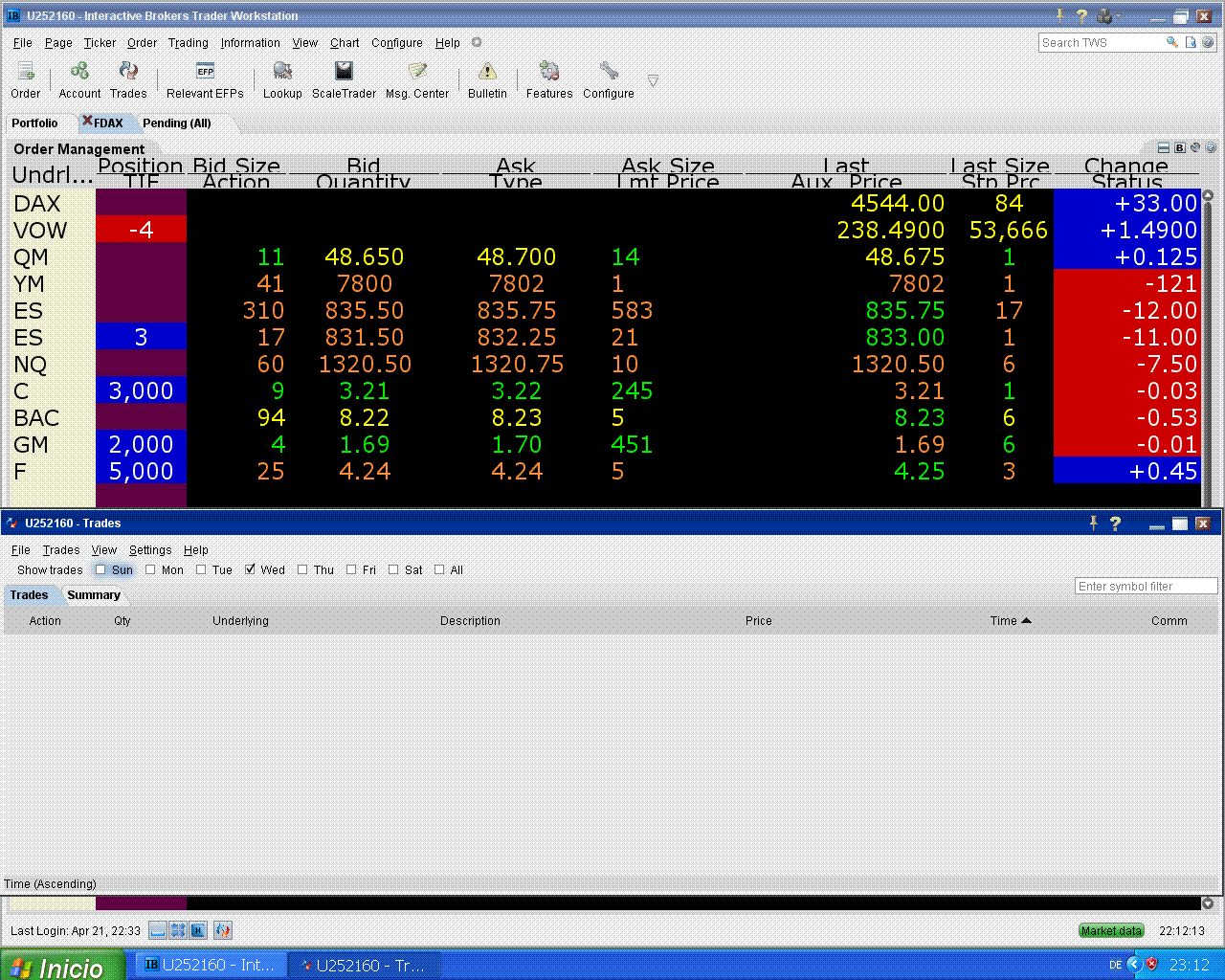
Task: Enable the Thu show trades checkbox
Action: 302,569
